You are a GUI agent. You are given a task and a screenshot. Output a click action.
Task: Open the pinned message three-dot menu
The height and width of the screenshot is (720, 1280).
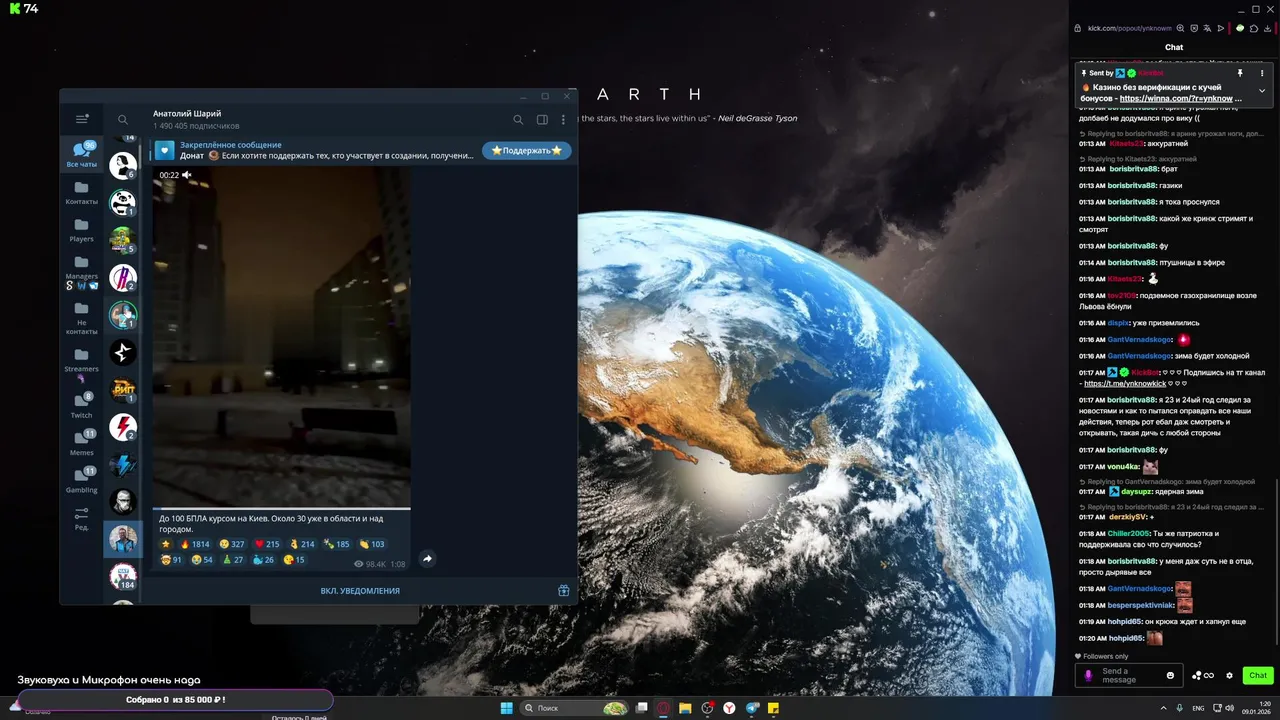1262,73
